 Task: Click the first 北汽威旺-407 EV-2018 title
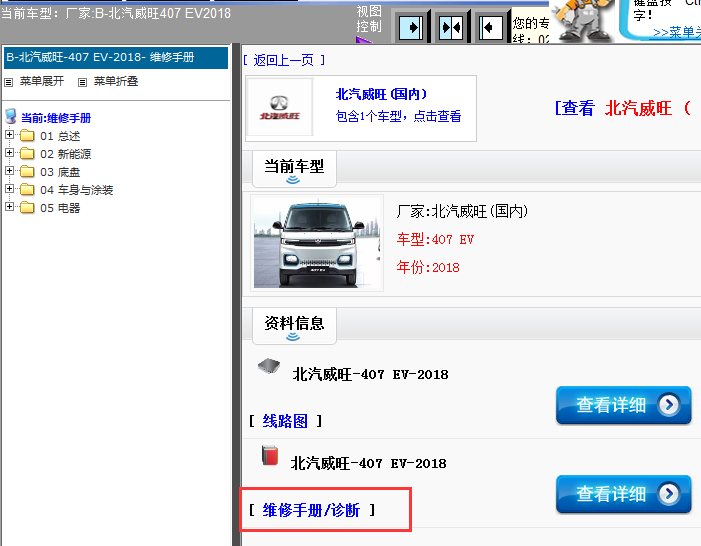[370, 374]
